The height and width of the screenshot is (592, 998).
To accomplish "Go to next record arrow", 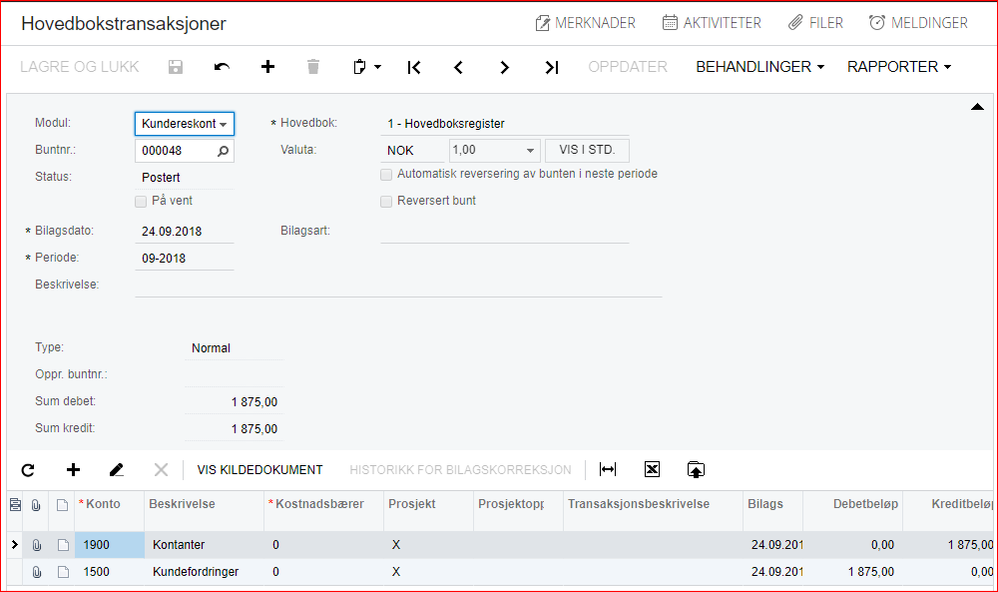I will (505, 67).
